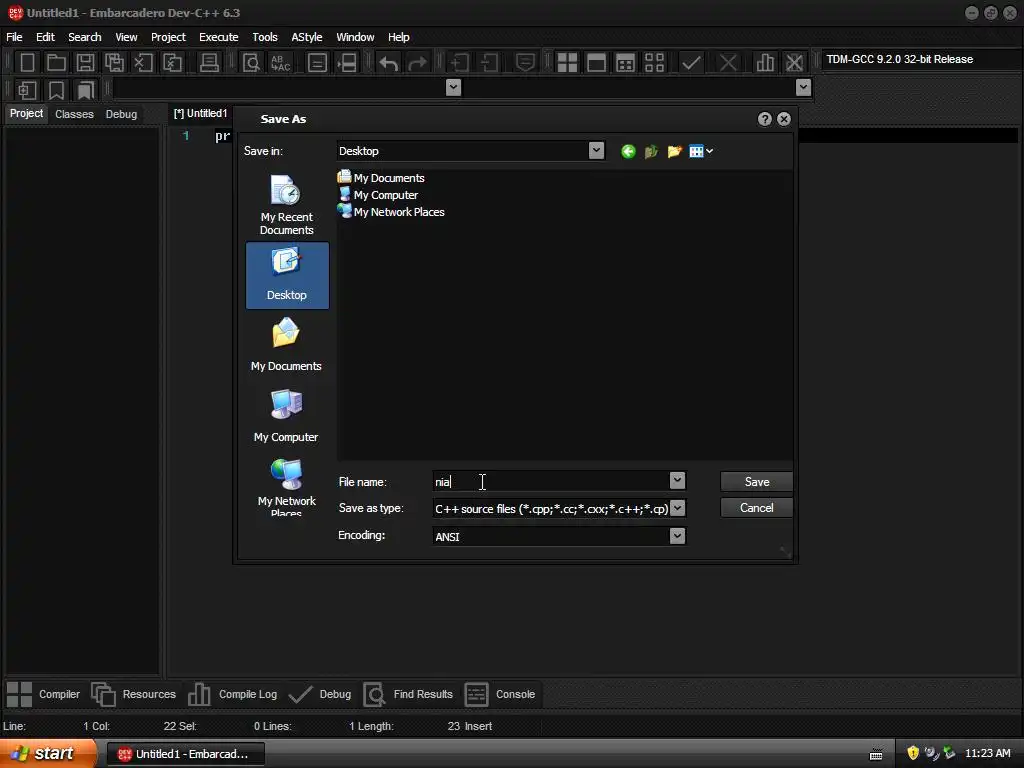Click the File name text field
The width and height of the screenshot is (1024, 768).
click(x=551, y=481)
